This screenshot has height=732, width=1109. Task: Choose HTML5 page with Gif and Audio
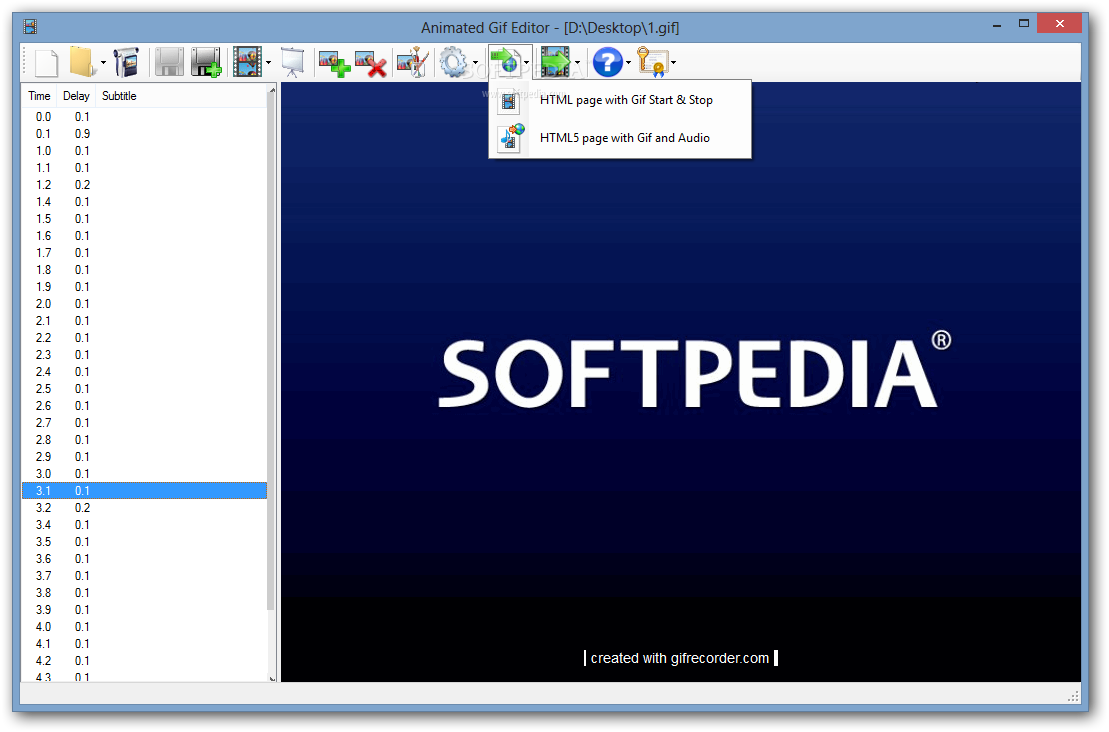(x=620, y=138)
